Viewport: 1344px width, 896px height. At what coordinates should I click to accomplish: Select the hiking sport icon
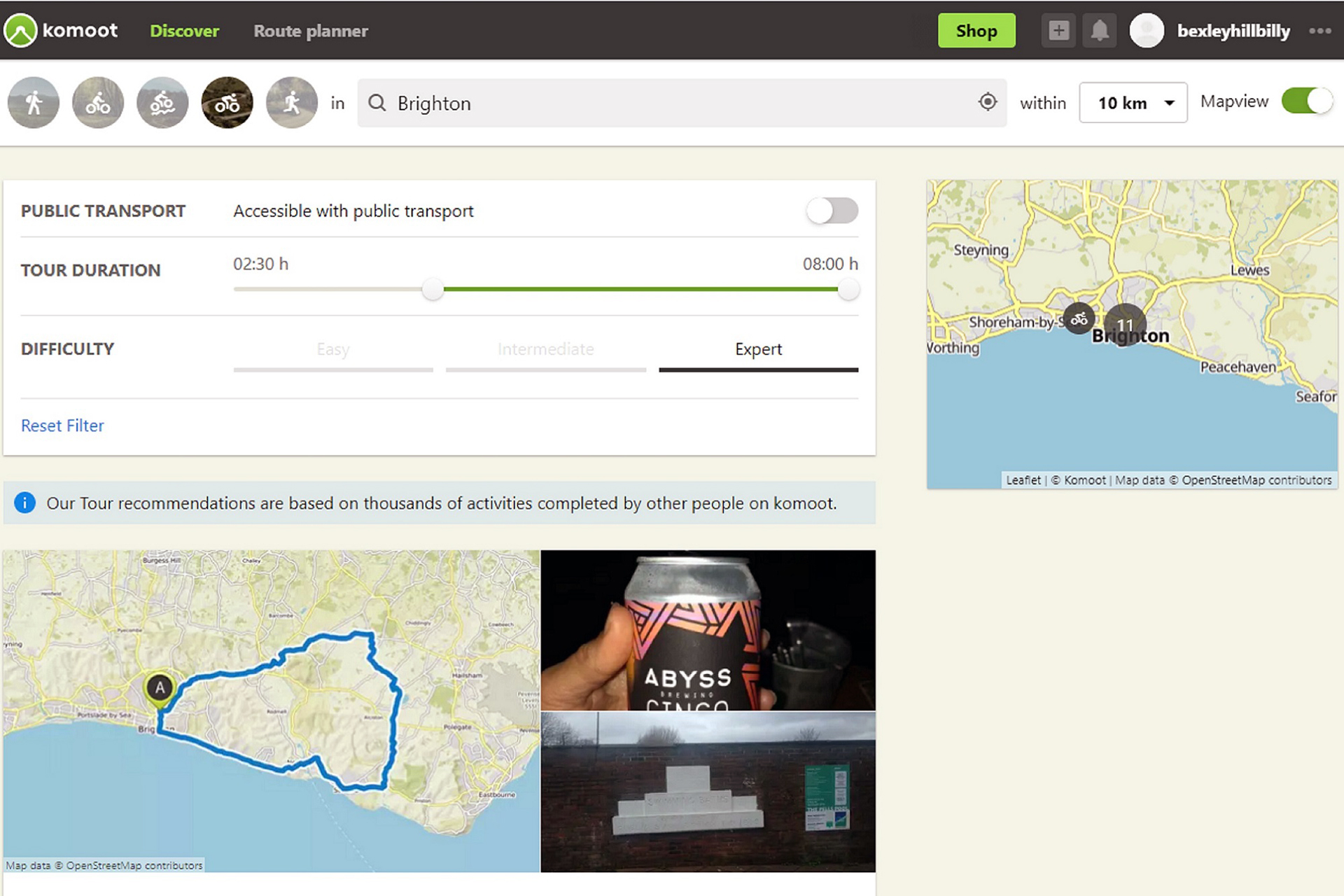click(34, 103)
